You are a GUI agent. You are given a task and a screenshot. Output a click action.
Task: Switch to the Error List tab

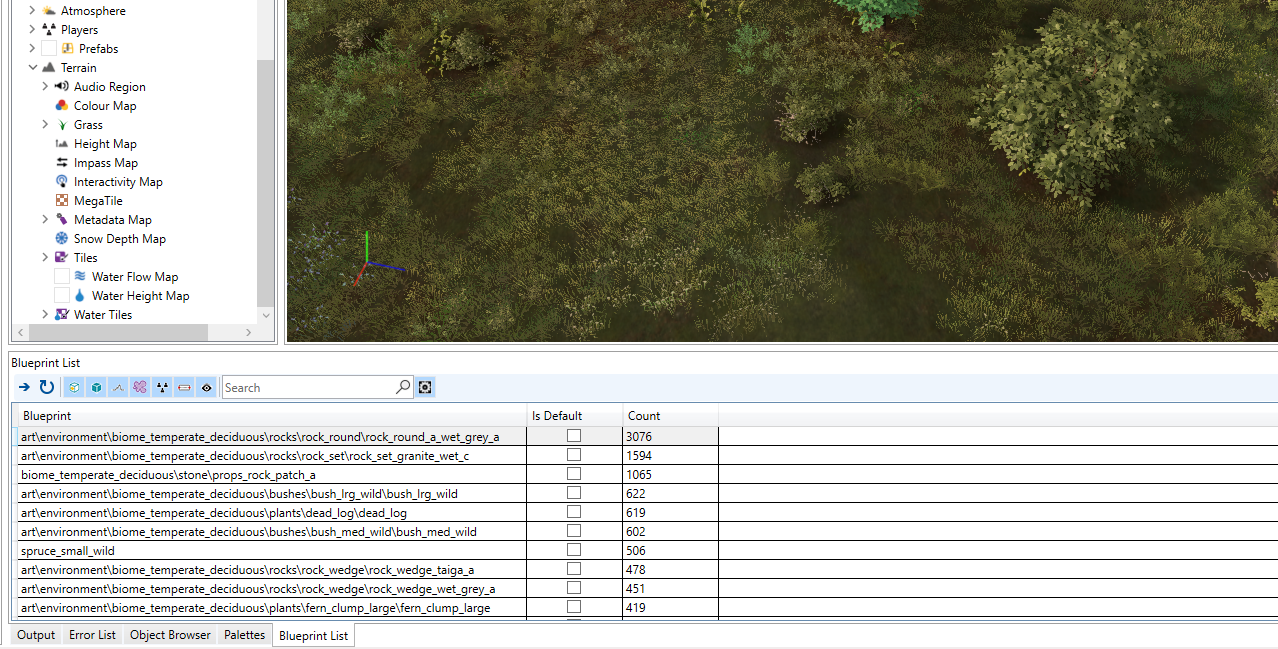click(92, 635)
